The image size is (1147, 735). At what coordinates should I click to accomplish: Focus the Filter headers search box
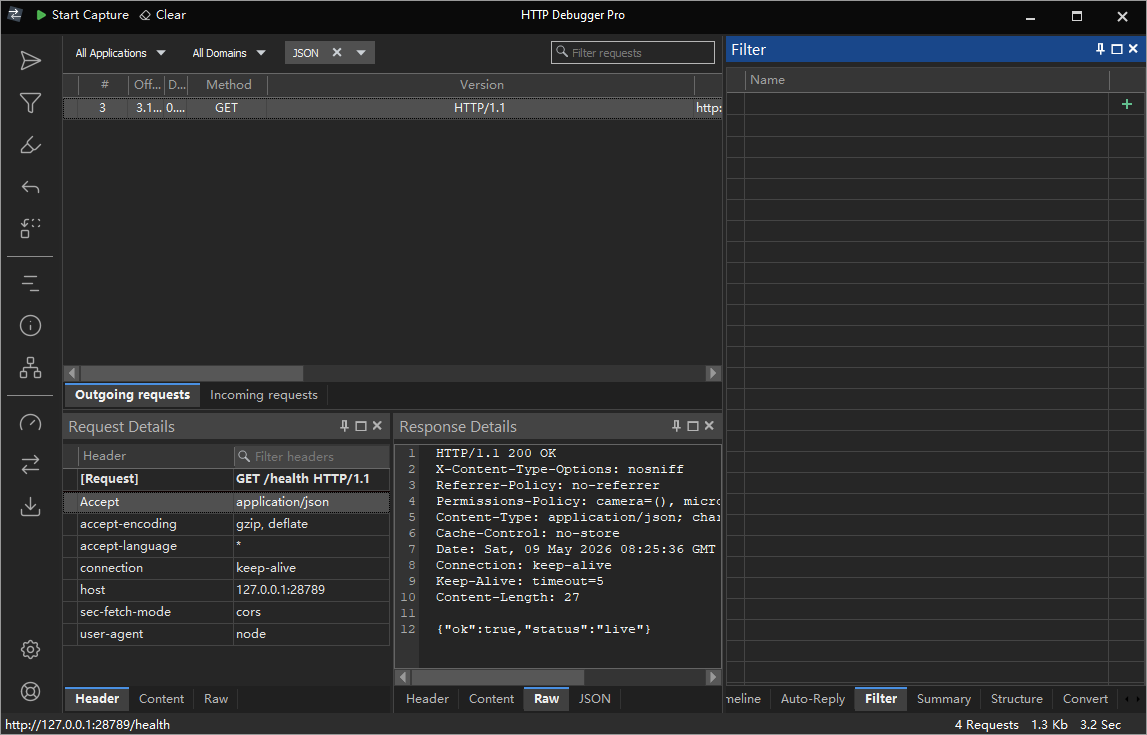pyautogui.click(x=312, y=456)
